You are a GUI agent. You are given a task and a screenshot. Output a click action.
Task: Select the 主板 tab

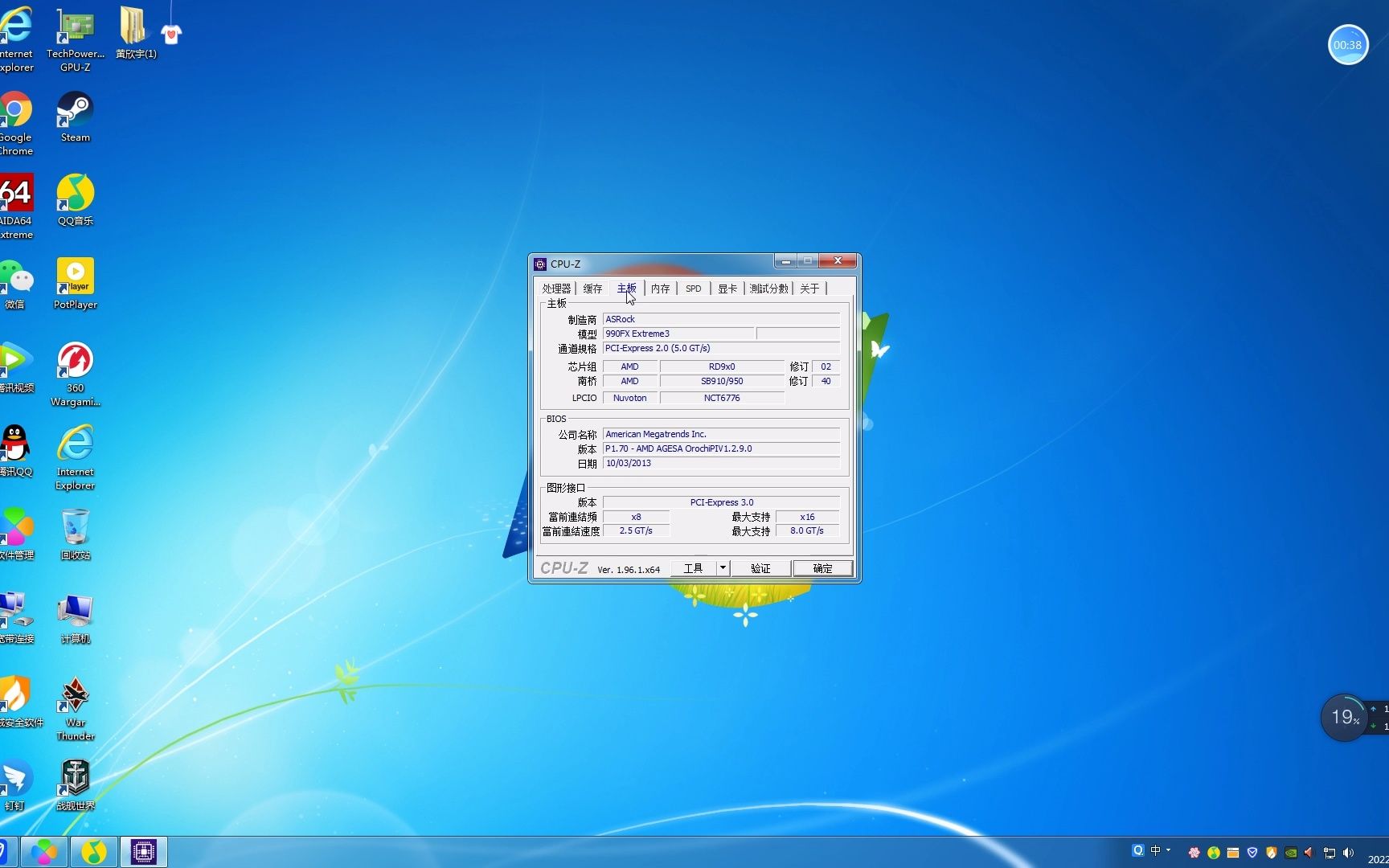click(x=627, y=288)
